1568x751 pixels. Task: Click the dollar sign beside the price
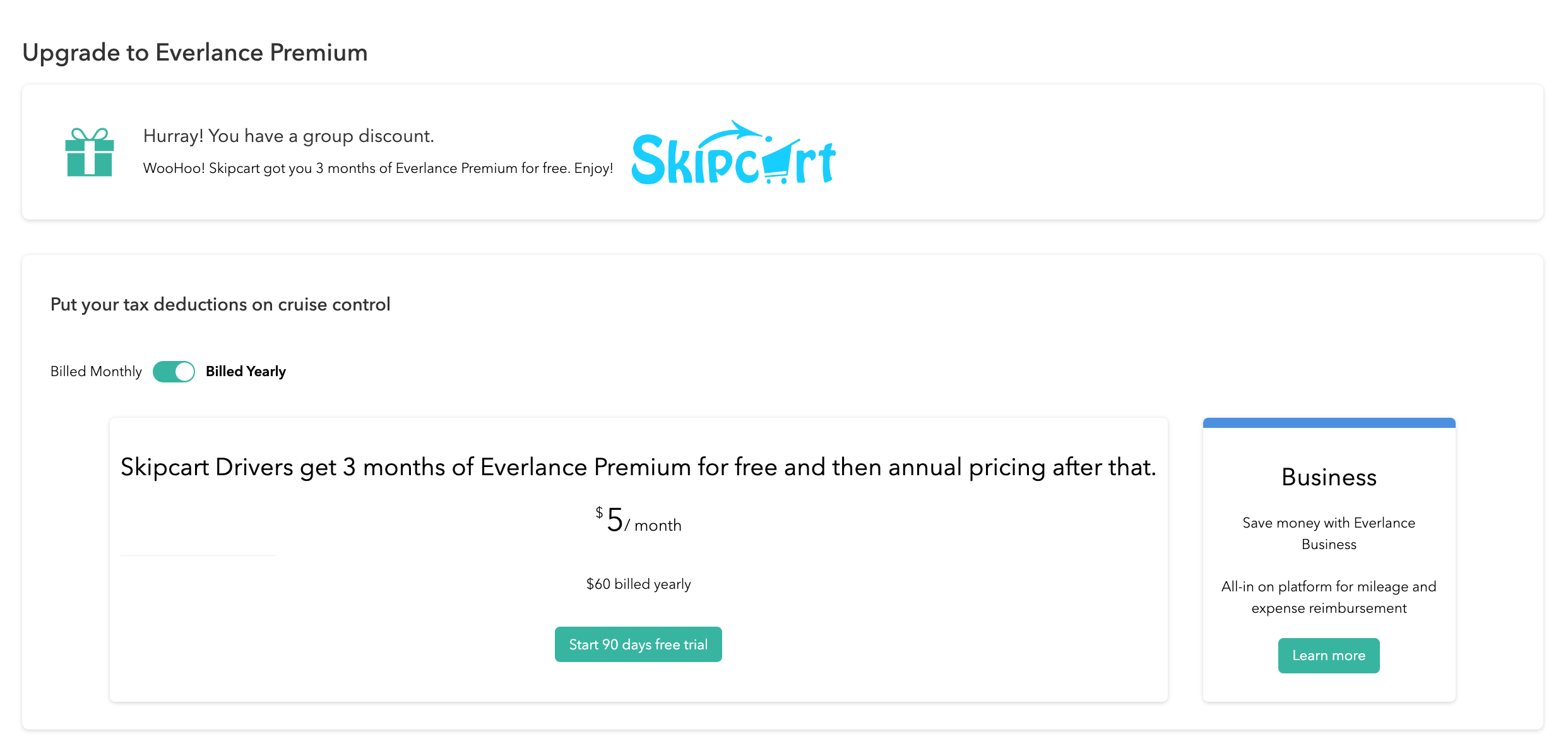599,512
